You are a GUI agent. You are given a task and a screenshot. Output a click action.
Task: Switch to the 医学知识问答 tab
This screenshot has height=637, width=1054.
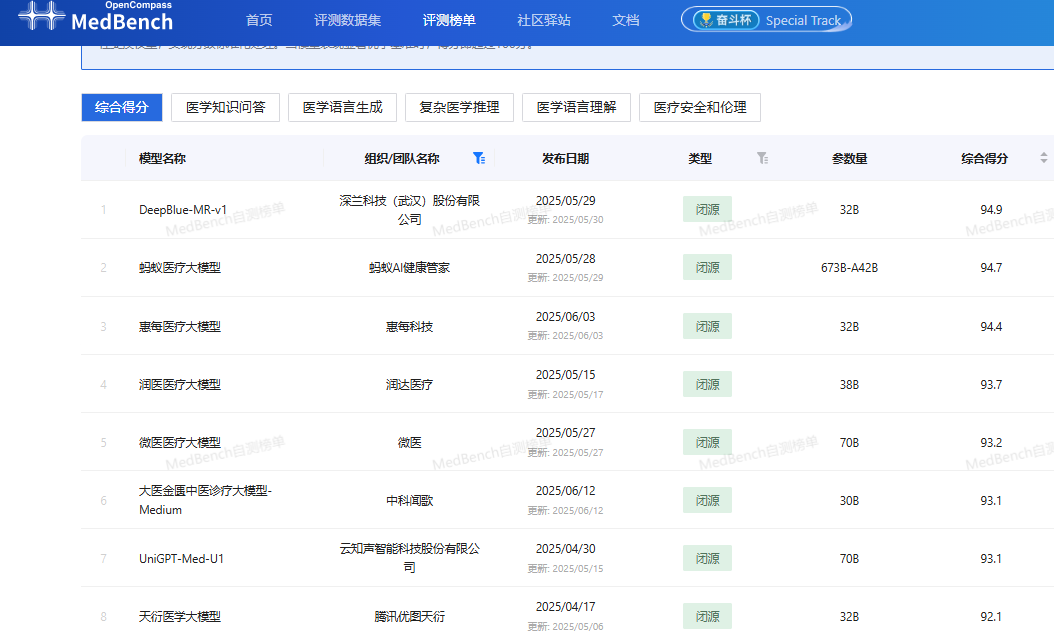[225, 107]
